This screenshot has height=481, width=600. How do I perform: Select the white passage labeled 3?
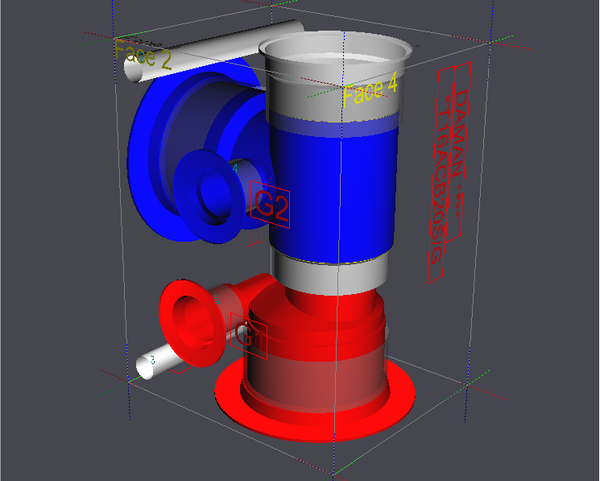(x=151, y=362)
